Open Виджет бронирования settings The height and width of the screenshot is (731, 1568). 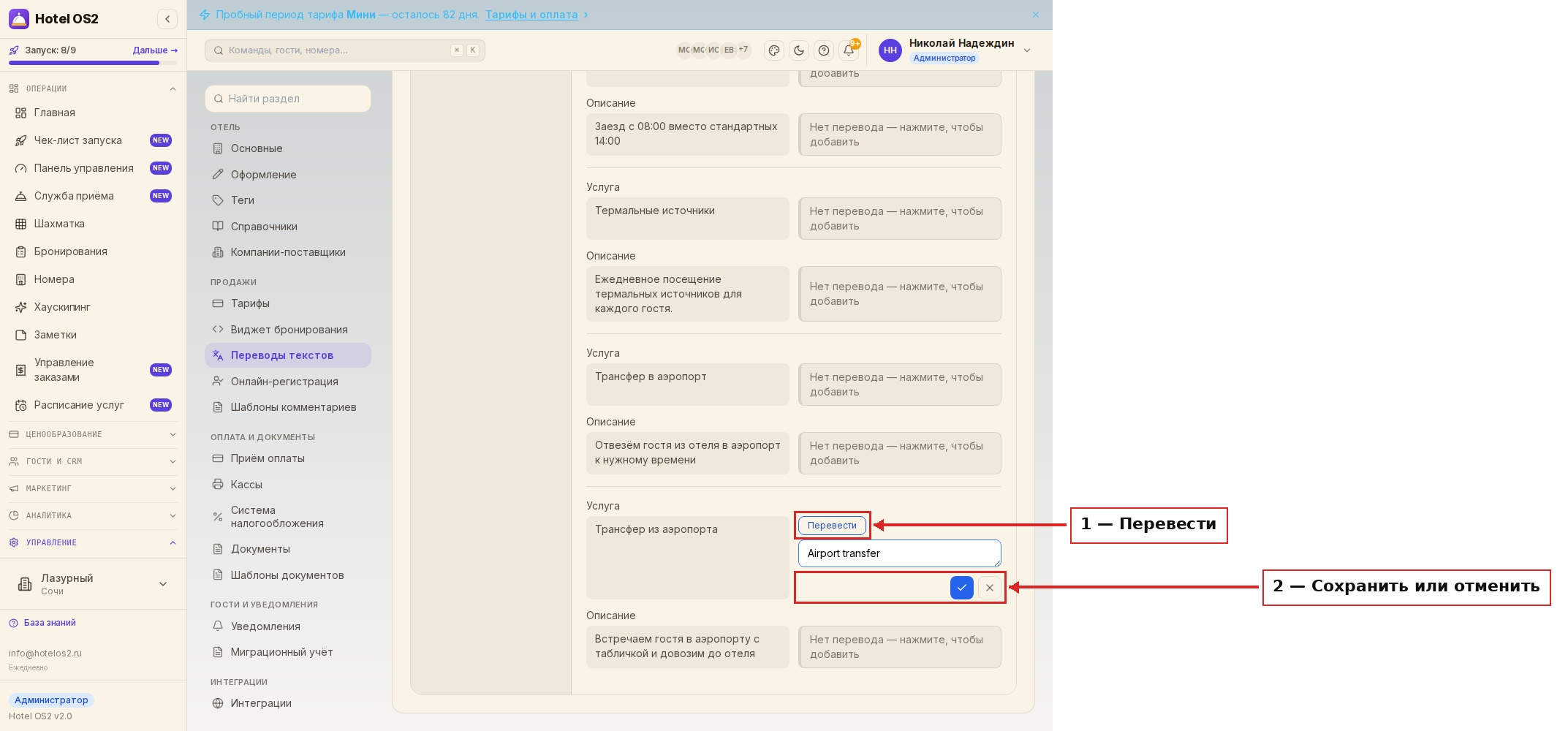pyautogui.click(x=288, y=330)
